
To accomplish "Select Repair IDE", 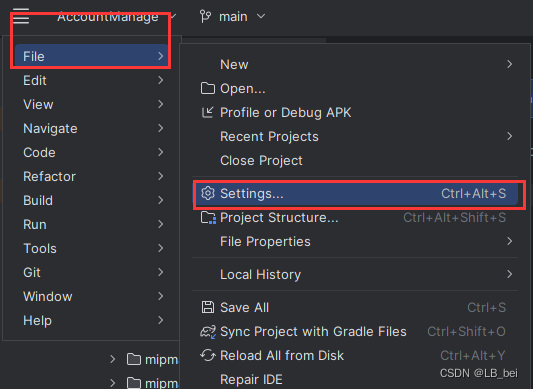I will [x=356, y=379].
